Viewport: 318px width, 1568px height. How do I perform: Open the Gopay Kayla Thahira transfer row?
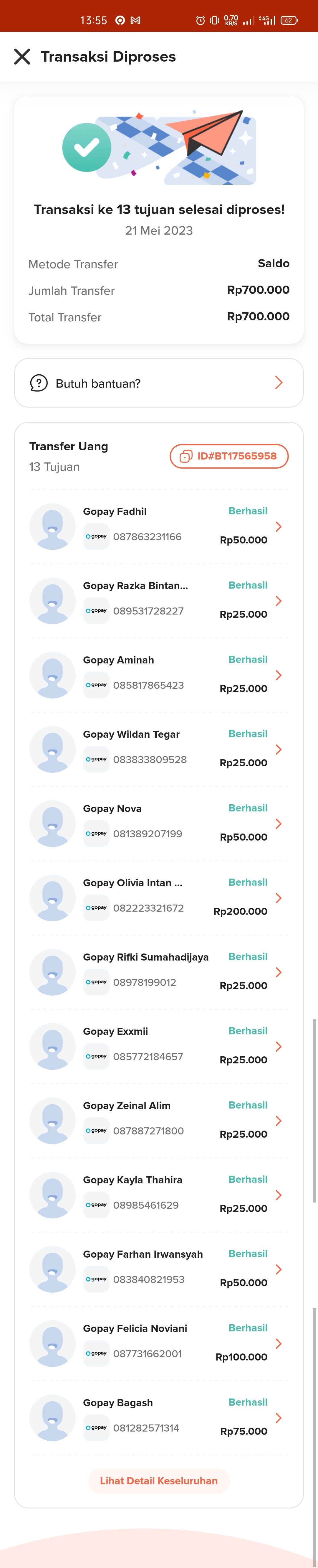[159, 1195]
